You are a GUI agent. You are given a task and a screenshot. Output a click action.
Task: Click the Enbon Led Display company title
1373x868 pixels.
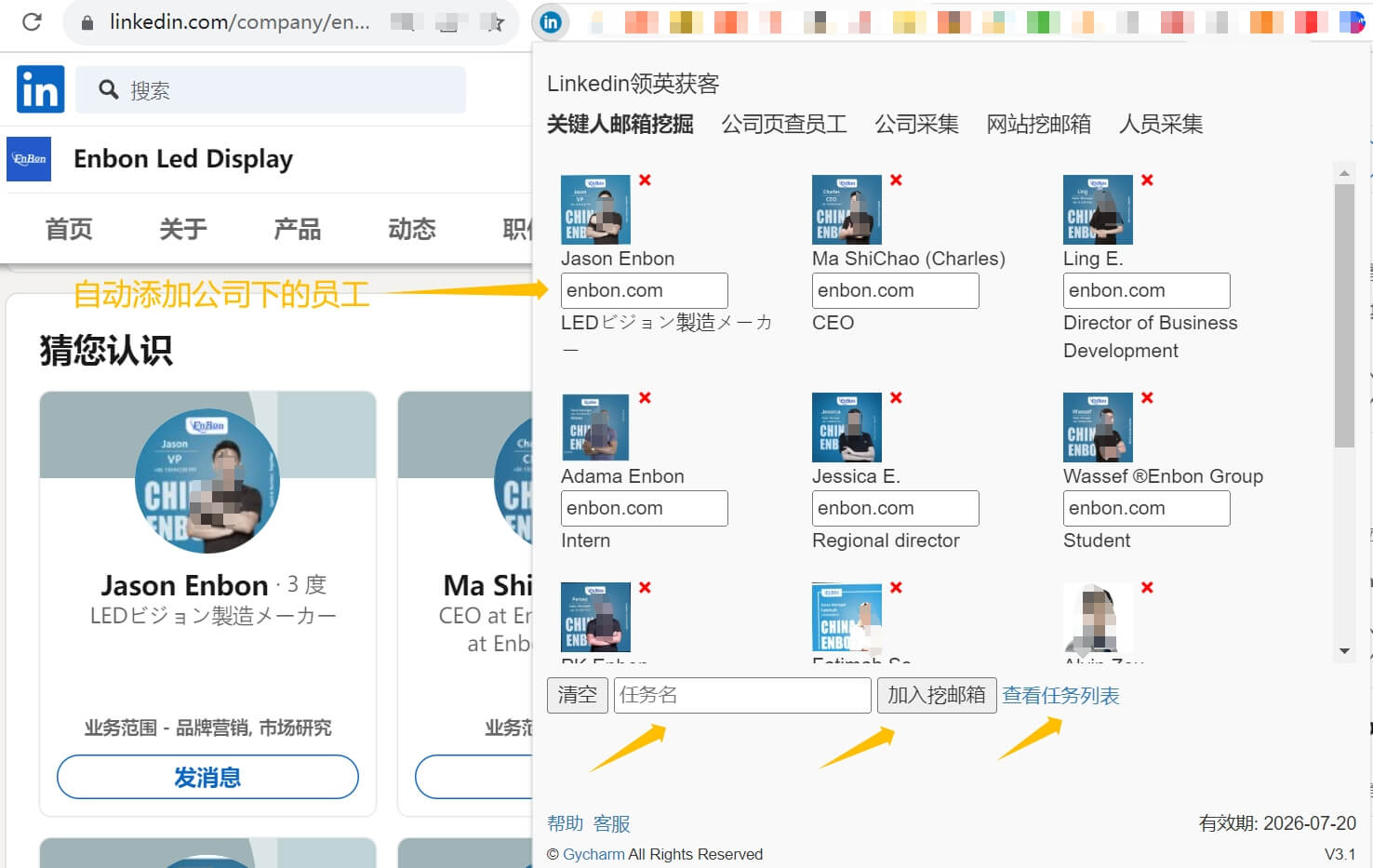pos(183,159)
